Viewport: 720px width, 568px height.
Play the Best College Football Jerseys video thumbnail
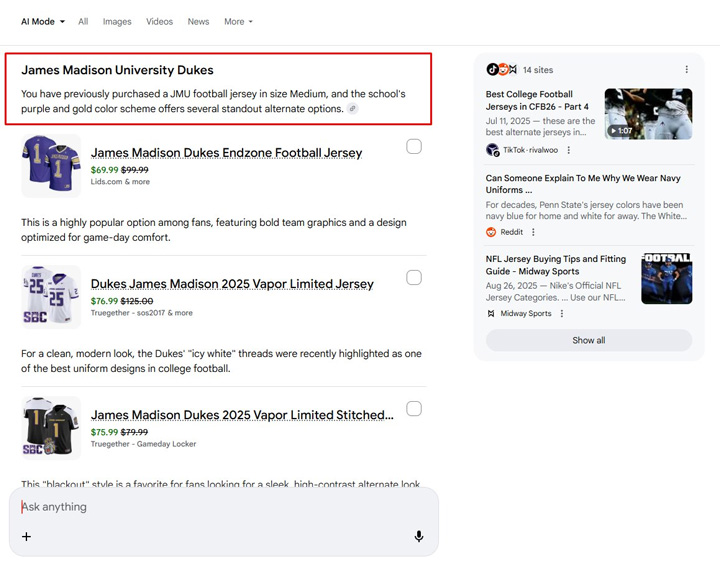point(648,114)
